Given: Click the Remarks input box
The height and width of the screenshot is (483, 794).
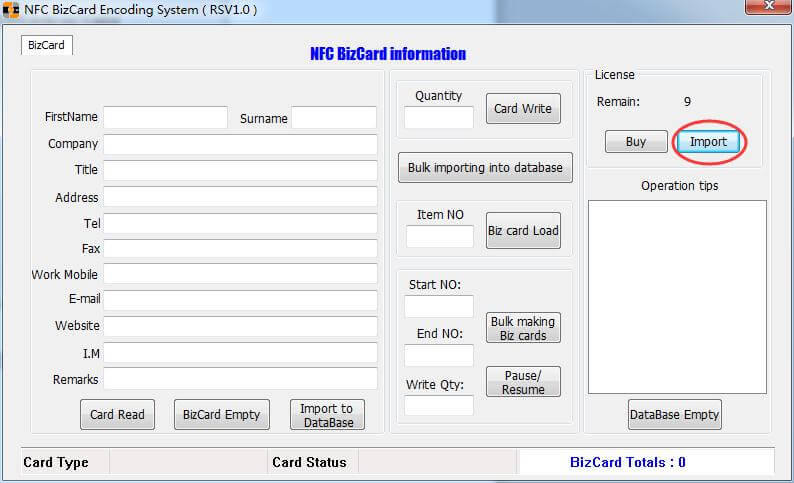Looking at the screenshot, I should click(241, 379).
